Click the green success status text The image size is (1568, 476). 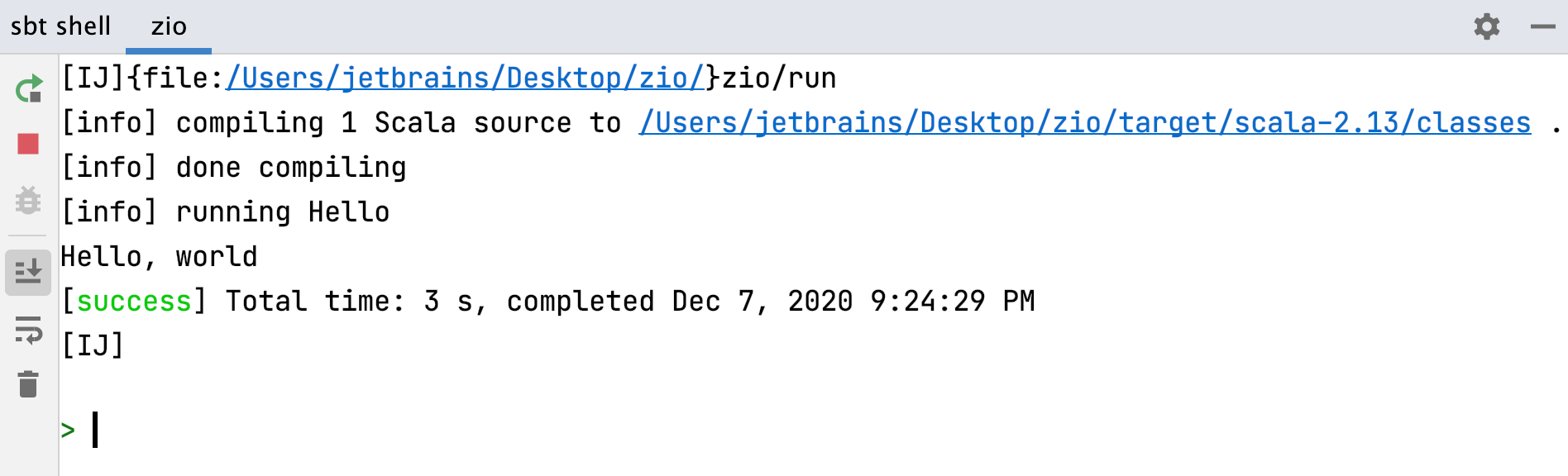point(134,302)
